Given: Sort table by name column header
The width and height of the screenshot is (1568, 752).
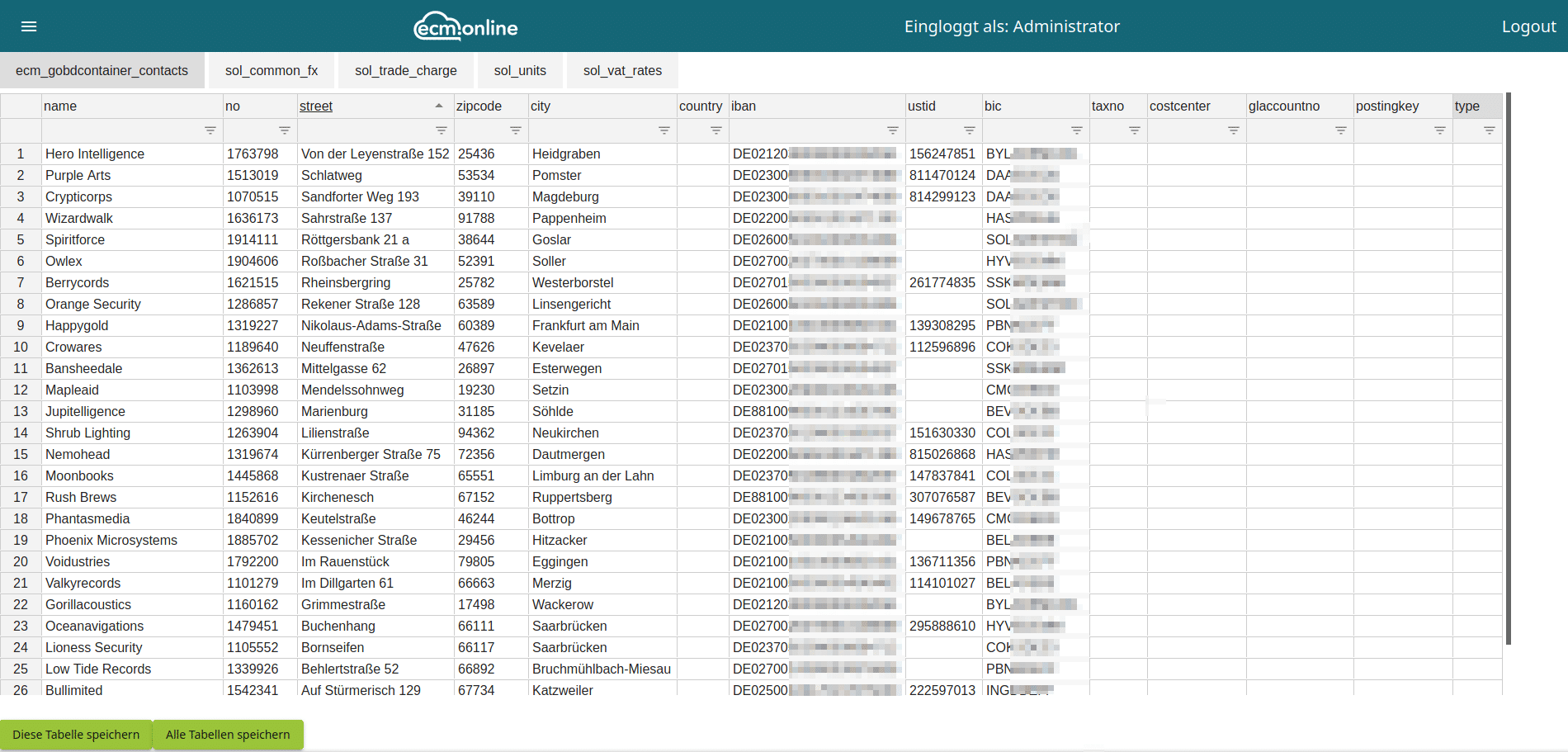Looking at the screenshot, I should tap(60, 106).
